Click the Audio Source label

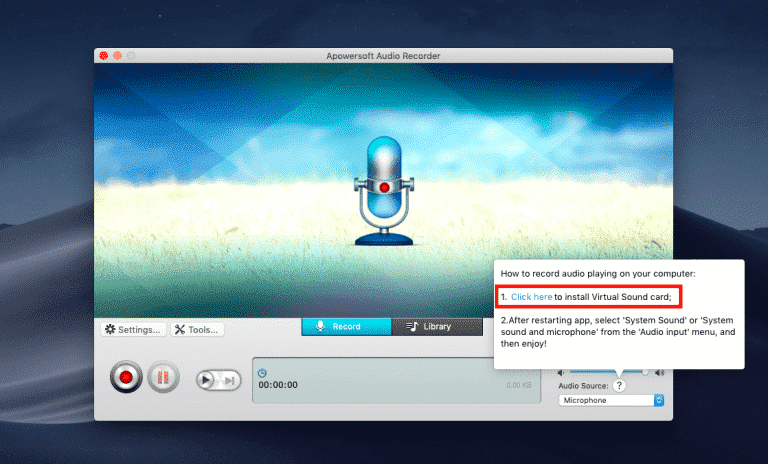click(583, 386)
